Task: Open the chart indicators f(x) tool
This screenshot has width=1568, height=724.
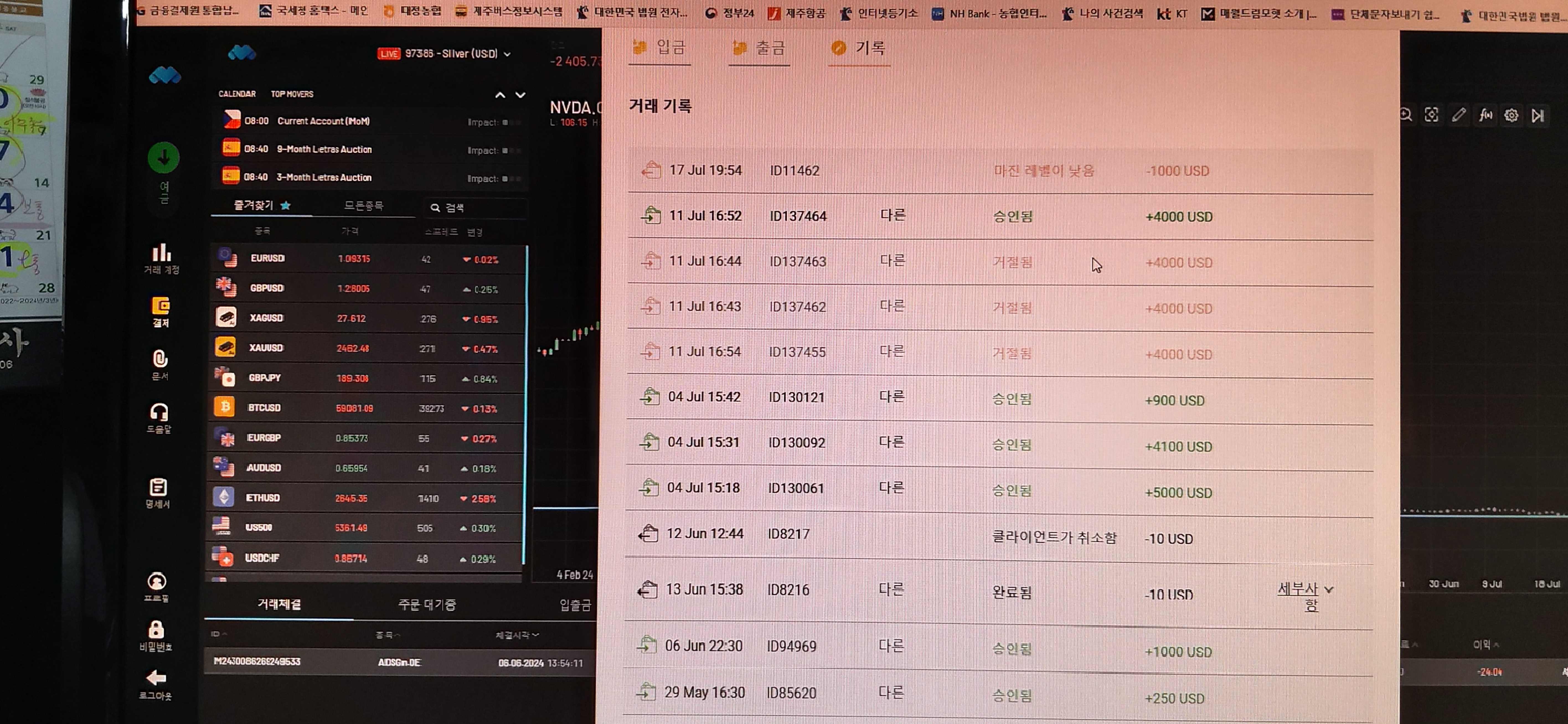Action: pyautogui.click(x=1485, y=115)
